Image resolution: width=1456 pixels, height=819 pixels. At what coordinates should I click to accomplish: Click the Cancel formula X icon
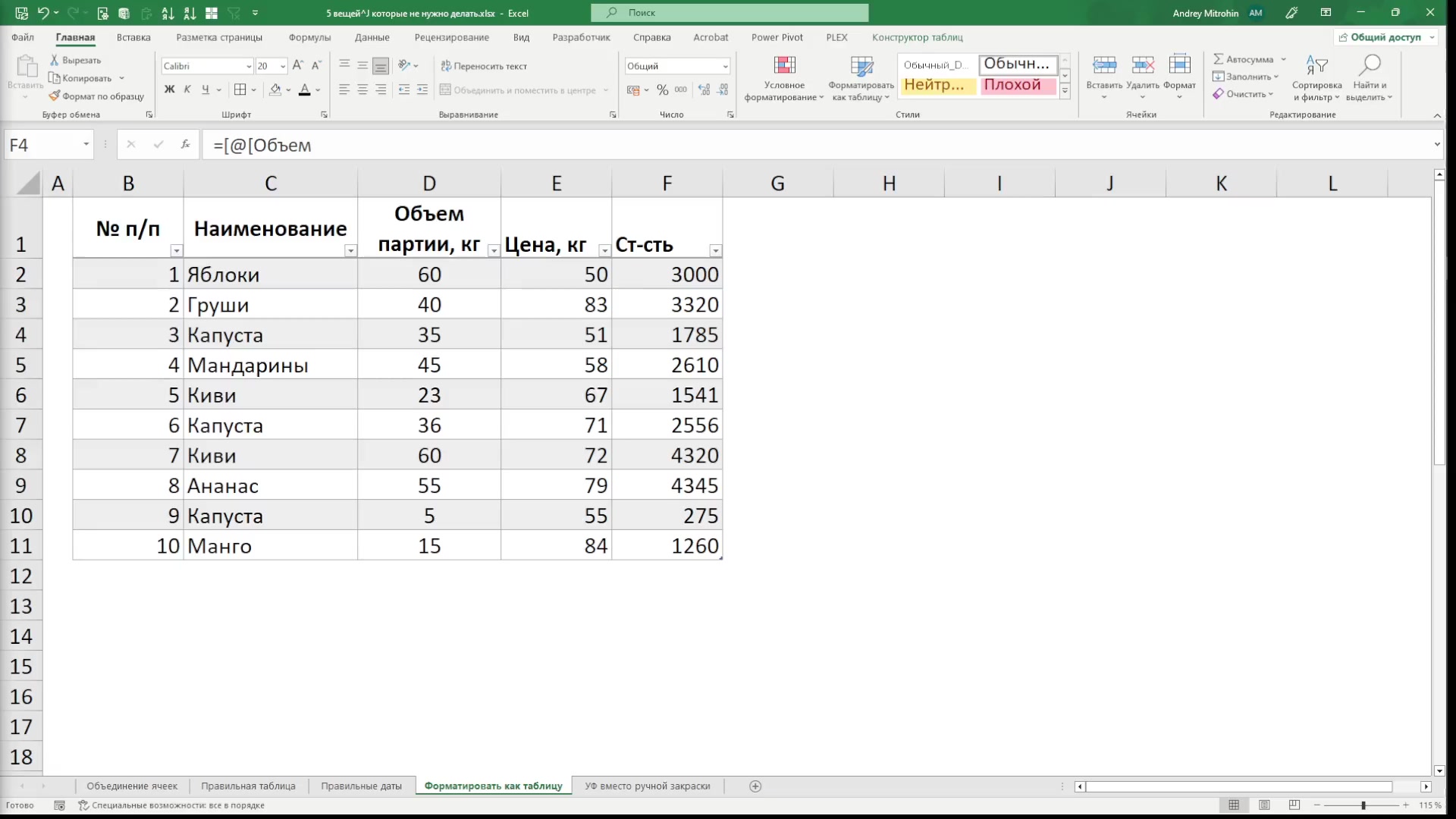click(130, 144)
